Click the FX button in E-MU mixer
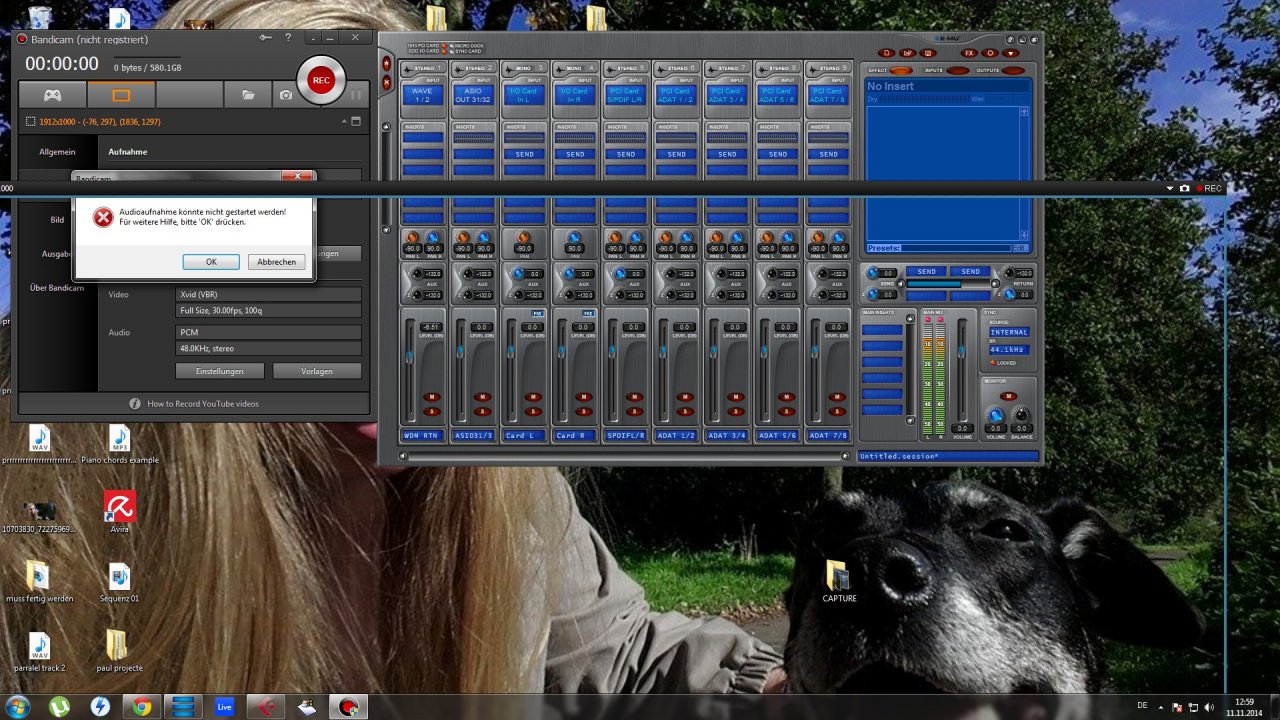Viewport: 1280px width, 720px height. coord(968,52)
